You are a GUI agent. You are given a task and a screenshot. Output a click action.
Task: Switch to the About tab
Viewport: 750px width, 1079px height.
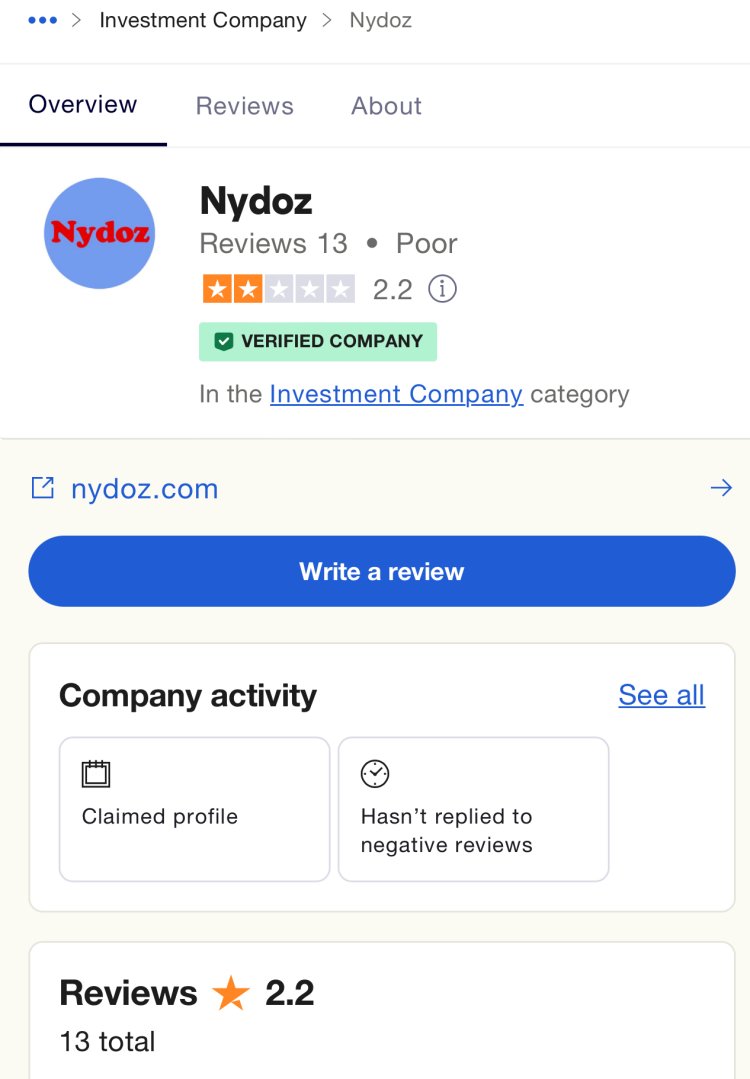coord(386,106)
